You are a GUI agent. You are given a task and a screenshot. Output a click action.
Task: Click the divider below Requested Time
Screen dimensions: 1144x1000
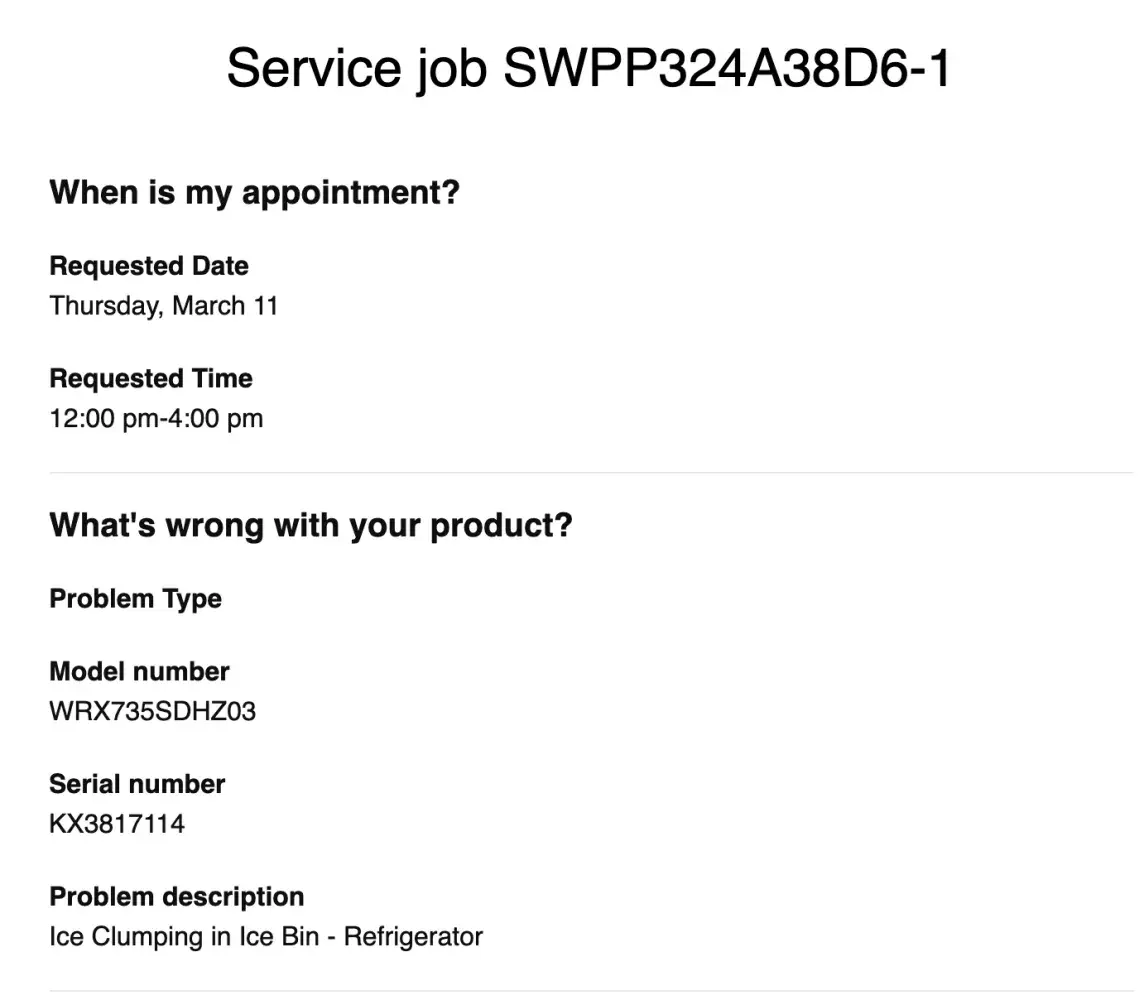(x=590, y=472)
